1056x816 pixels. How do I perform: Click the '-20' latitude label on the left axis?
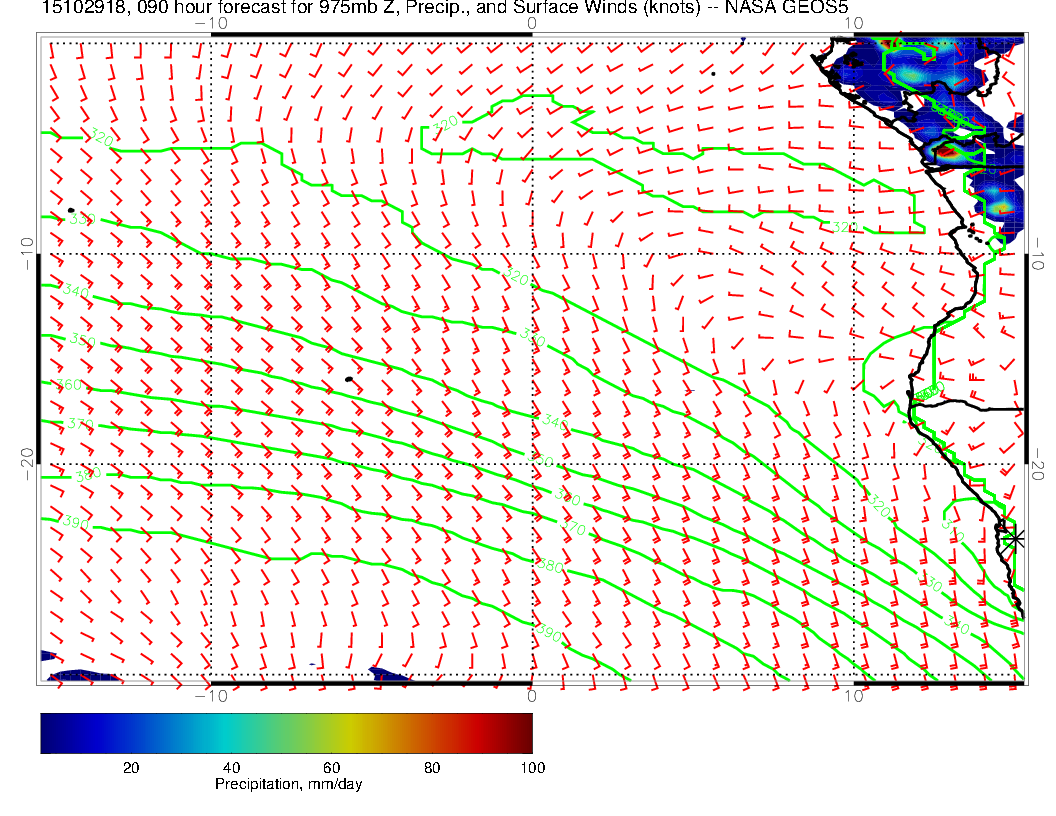pos(27,463)
